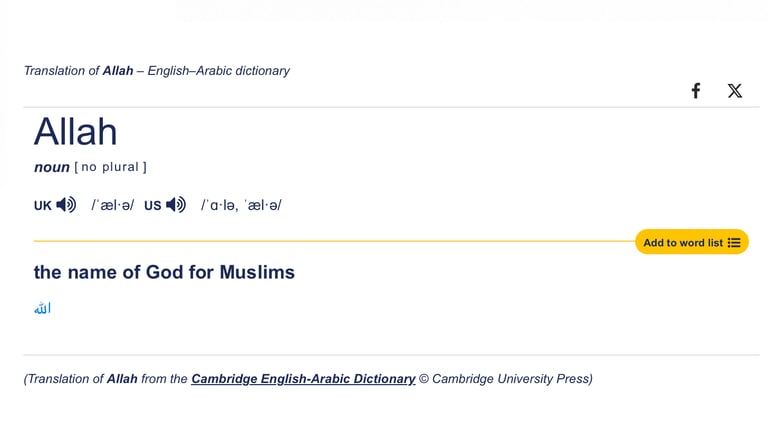Click the "noun" part-of-speech label
768x430 pixels.
[52, 167]
